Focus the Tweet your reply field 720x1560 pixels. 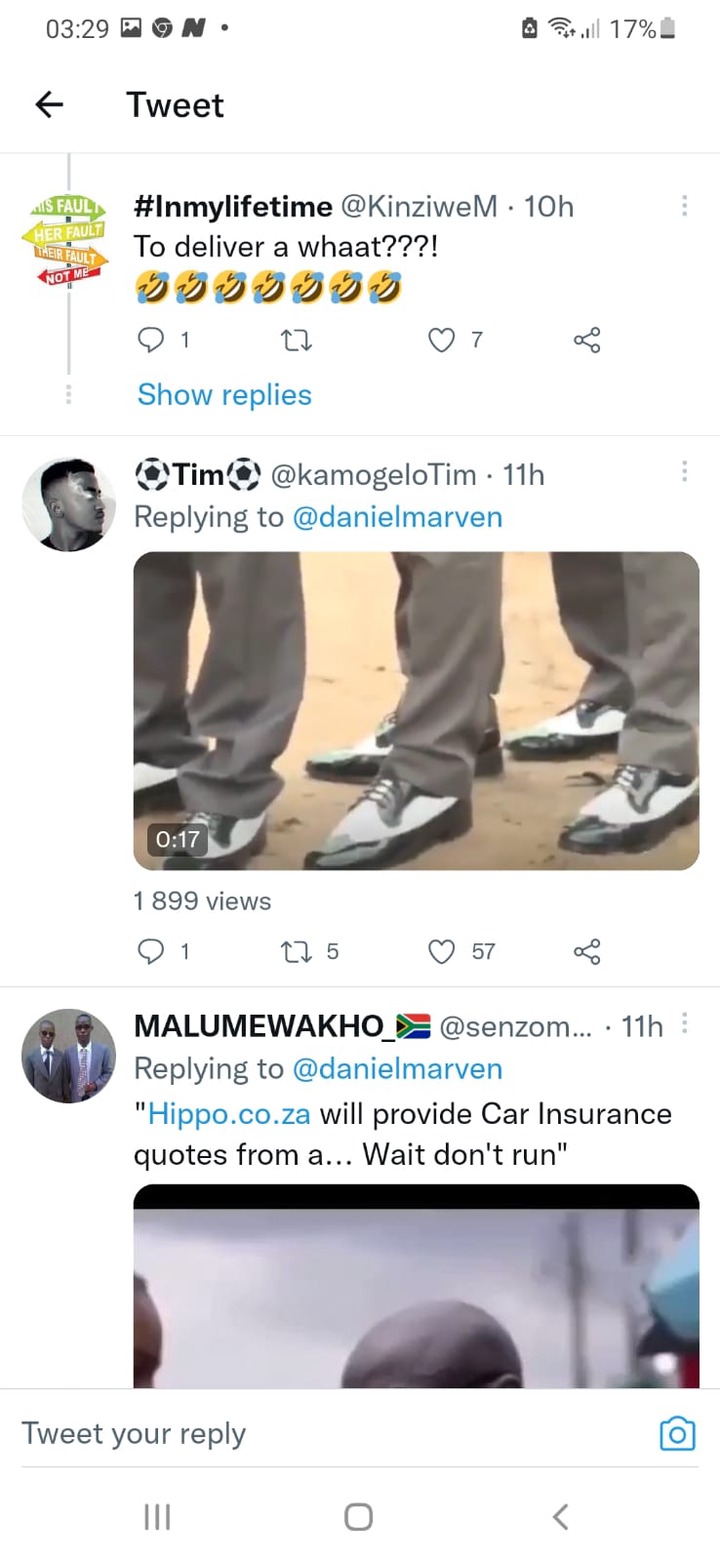click(330, 1434)
